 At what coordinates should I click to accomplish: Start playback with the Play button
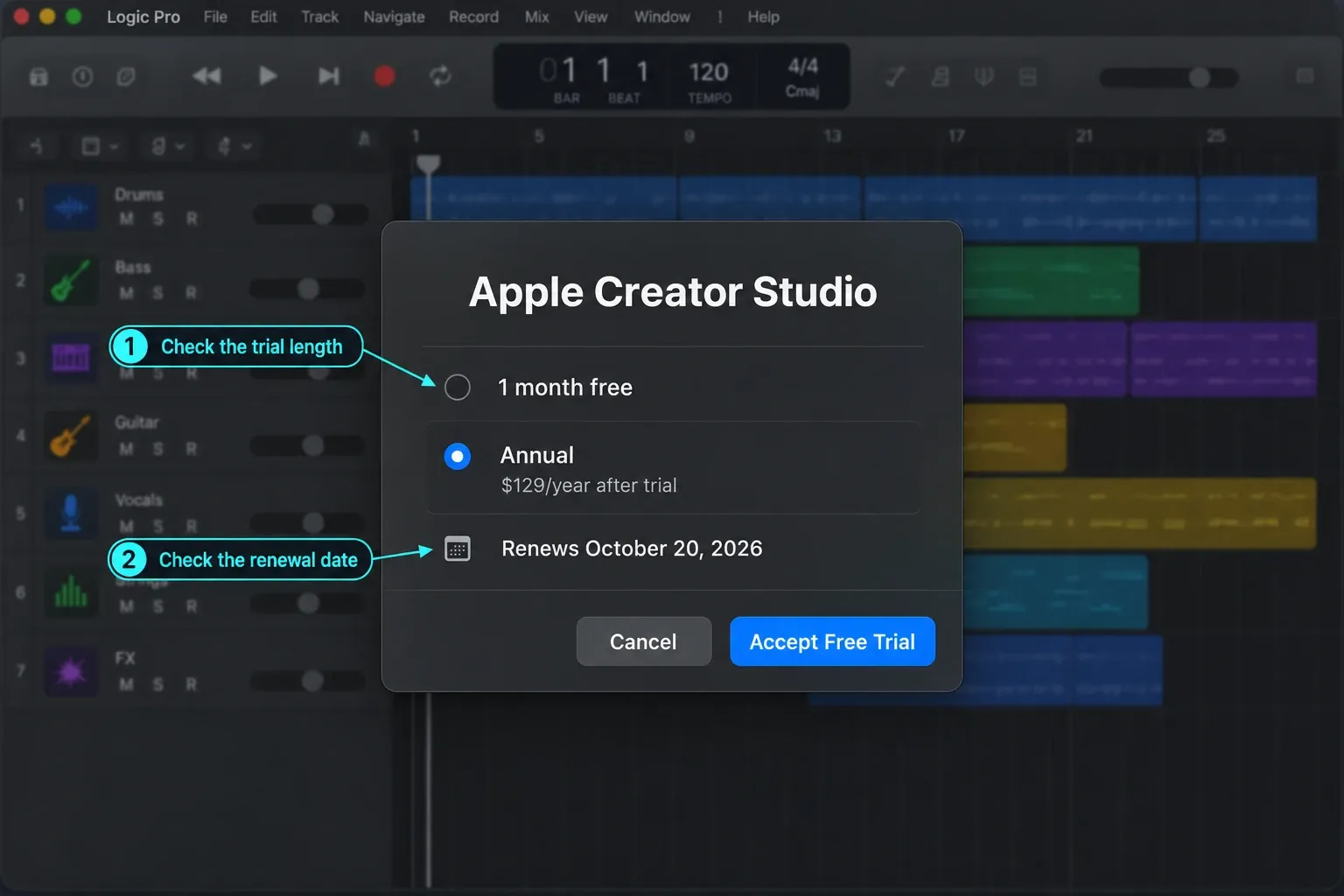pyautogui.click(x=268, y=76)
